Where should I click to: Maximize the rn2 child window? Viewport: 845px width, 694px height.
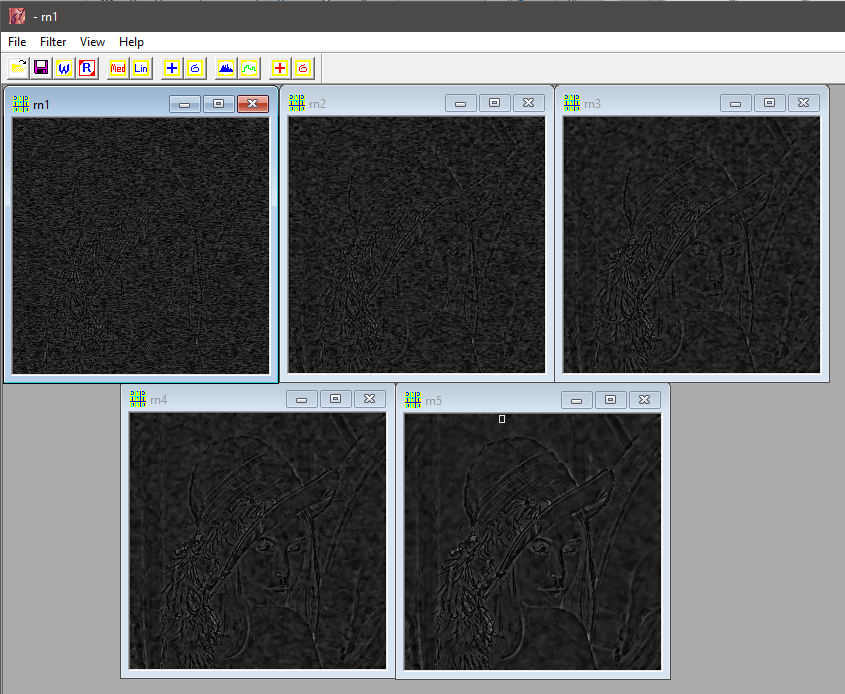494,103
